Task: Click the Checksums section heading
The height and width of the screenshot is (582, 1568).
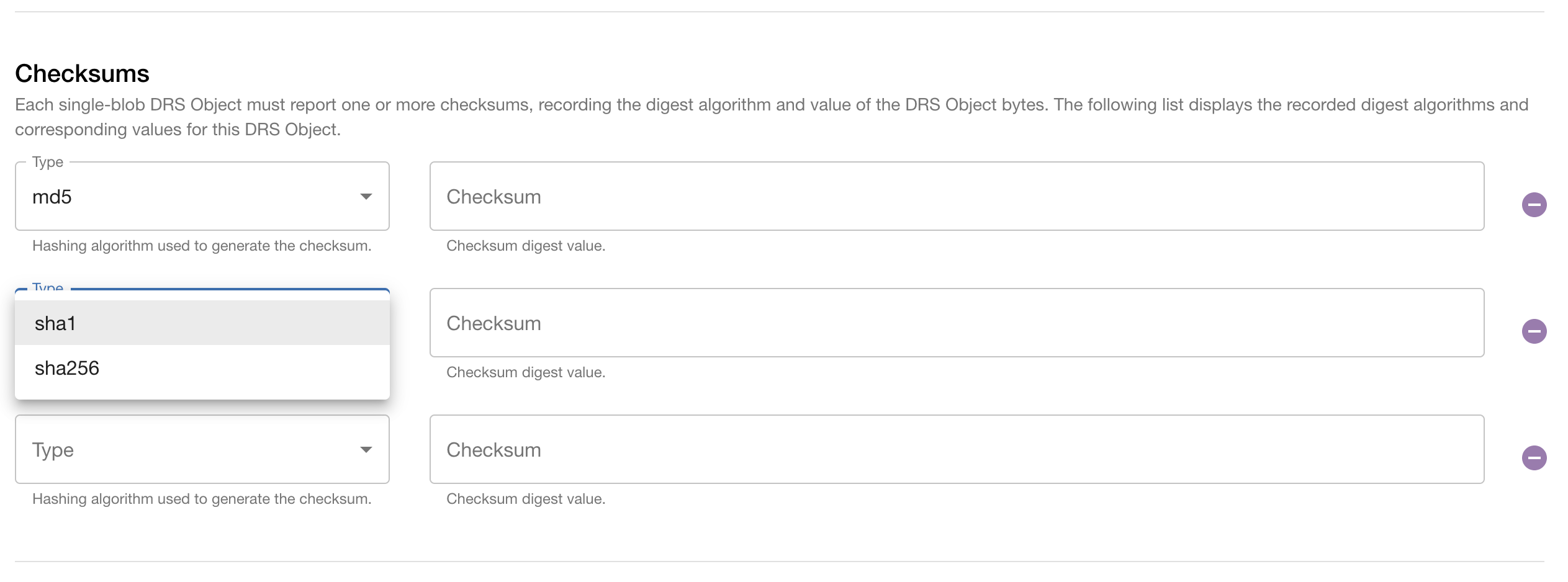Action: pyautogui.click(x=83, y=73)
